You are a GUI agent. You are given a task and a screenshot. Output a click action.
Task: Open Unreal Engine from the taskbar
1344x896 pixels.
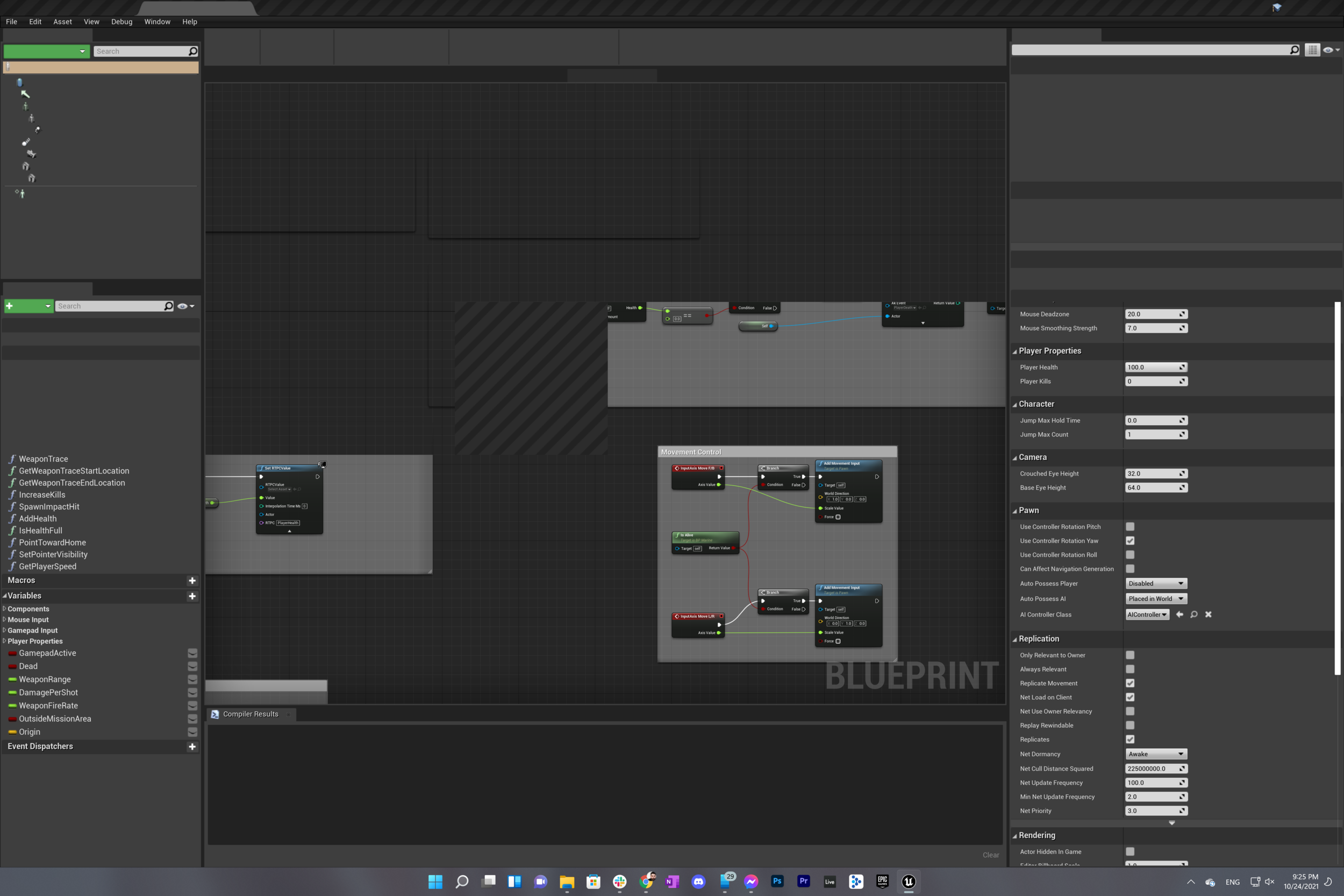click(x=909, y=881)
